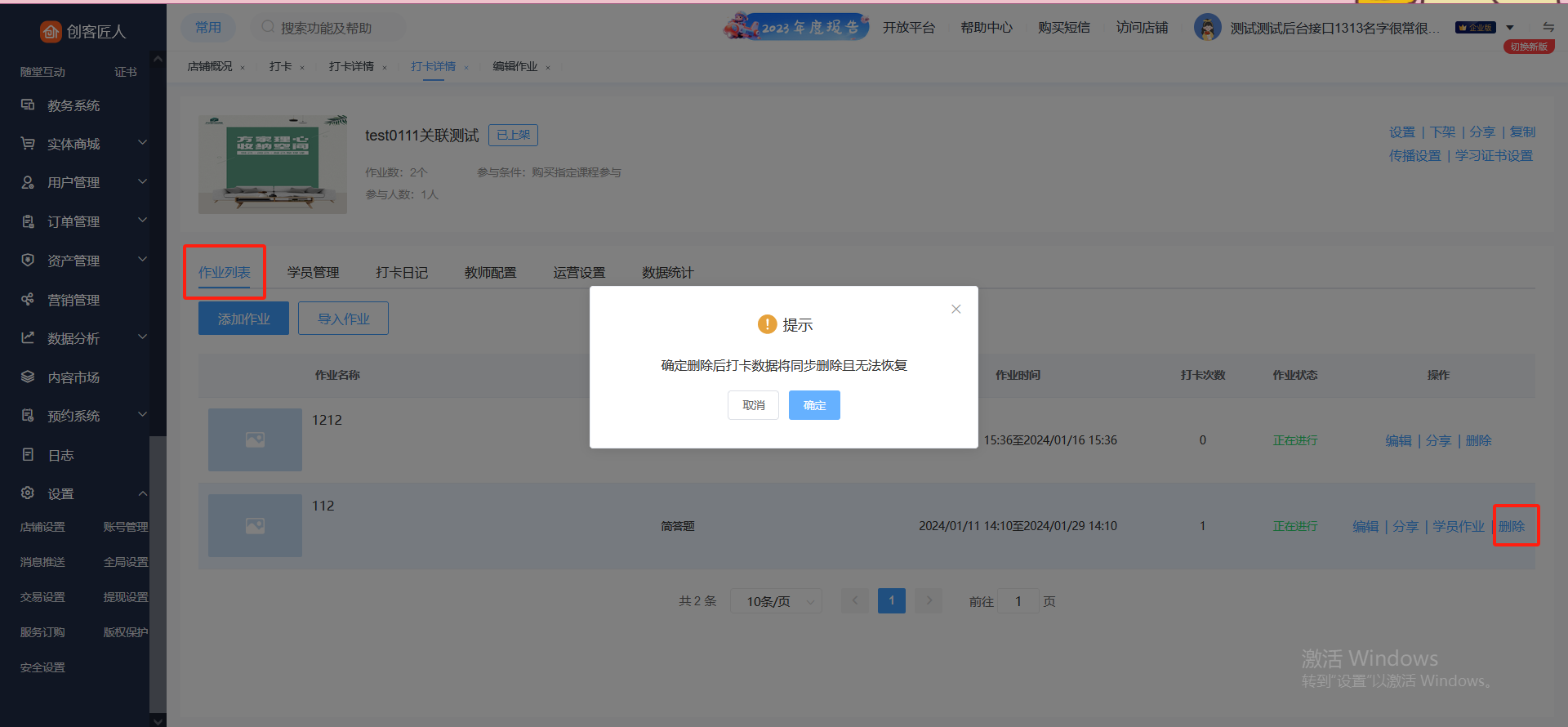The height and width of the screenshot is (727, 1568).
Task: Switch to the 学员管理 tab
Action: (x=313, y=272)
